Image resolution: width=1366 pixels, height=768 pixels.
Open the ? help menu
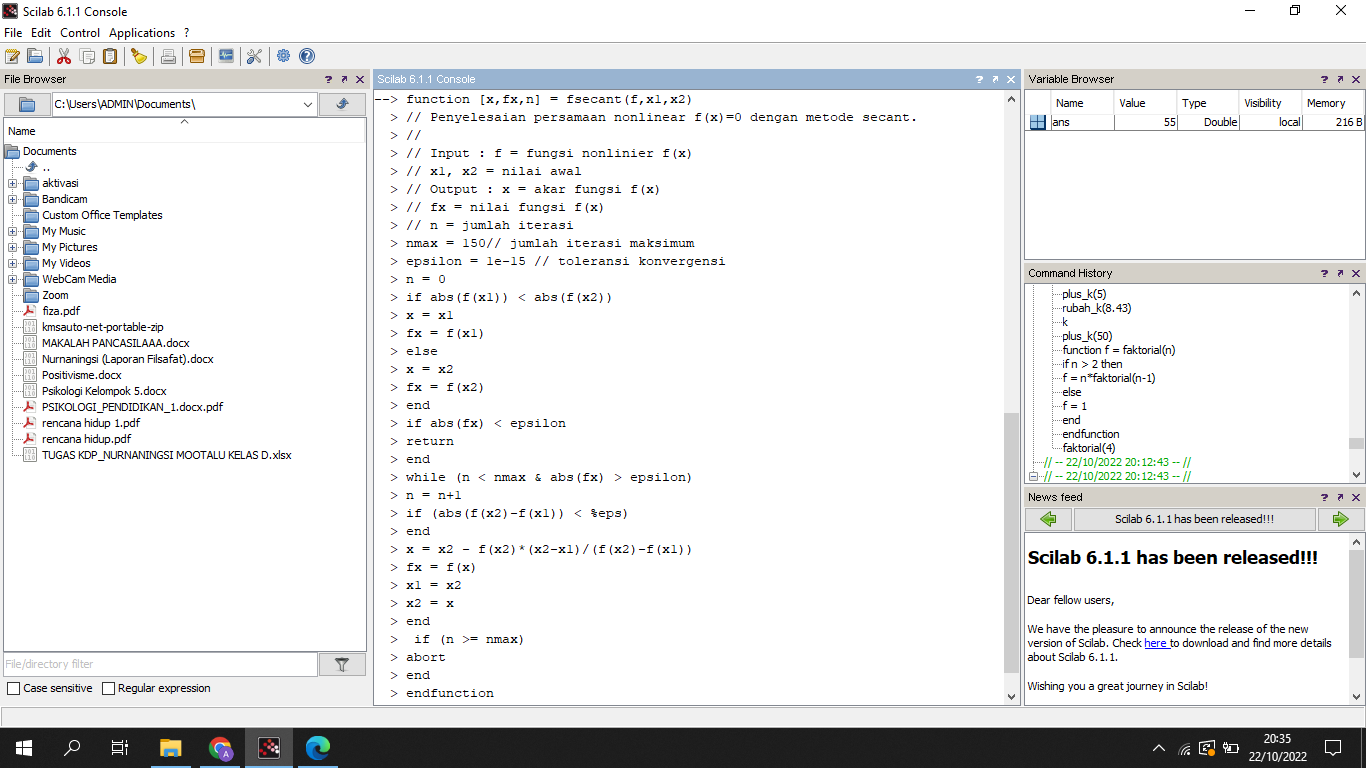[x=186, y=33]
